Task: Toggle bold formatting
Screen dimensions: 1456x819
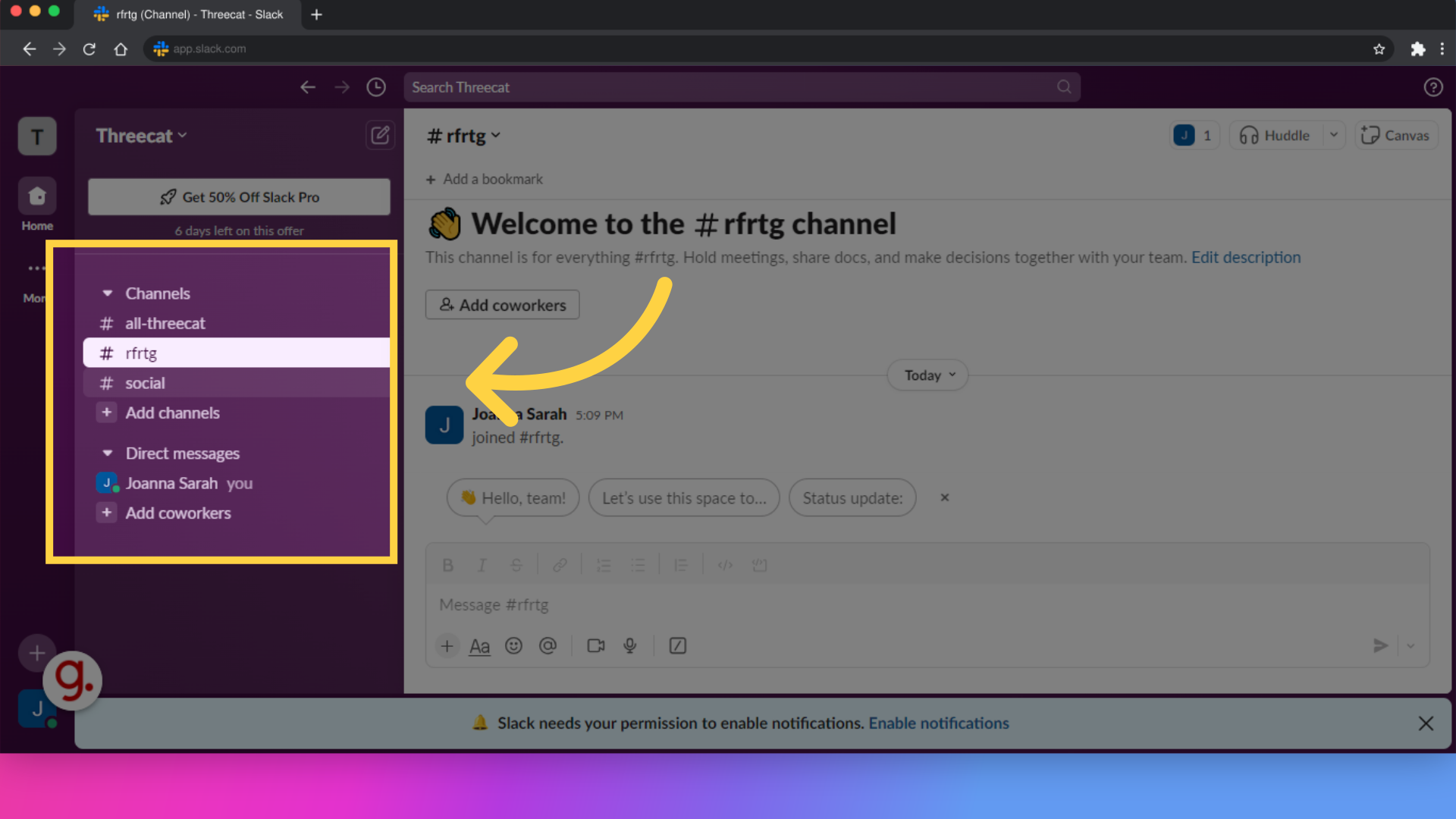Action: tap(447, 566)
